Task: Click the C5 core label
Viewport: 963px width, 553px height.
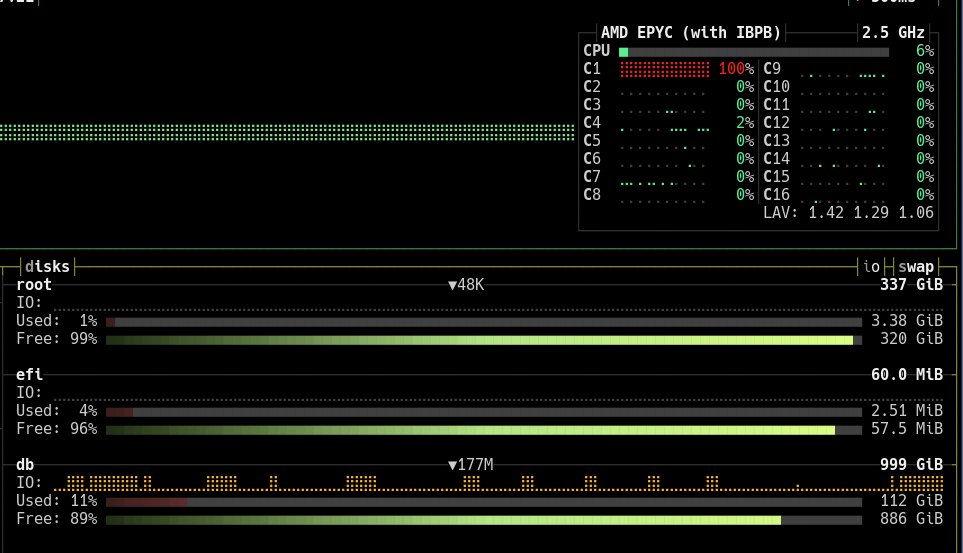Action: coord(592,141)
